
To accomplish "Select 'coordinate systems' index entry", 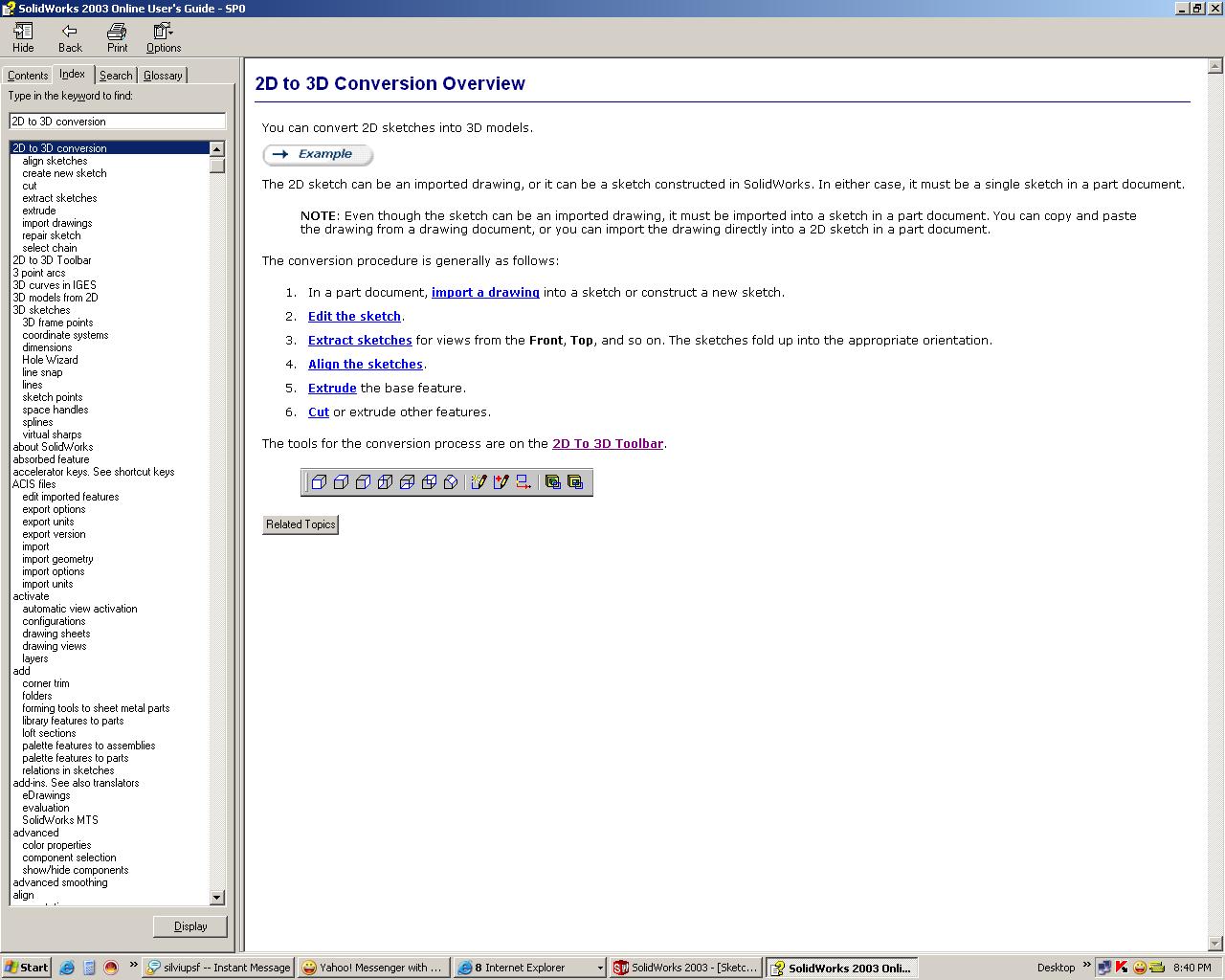I will tap(65, 335).
